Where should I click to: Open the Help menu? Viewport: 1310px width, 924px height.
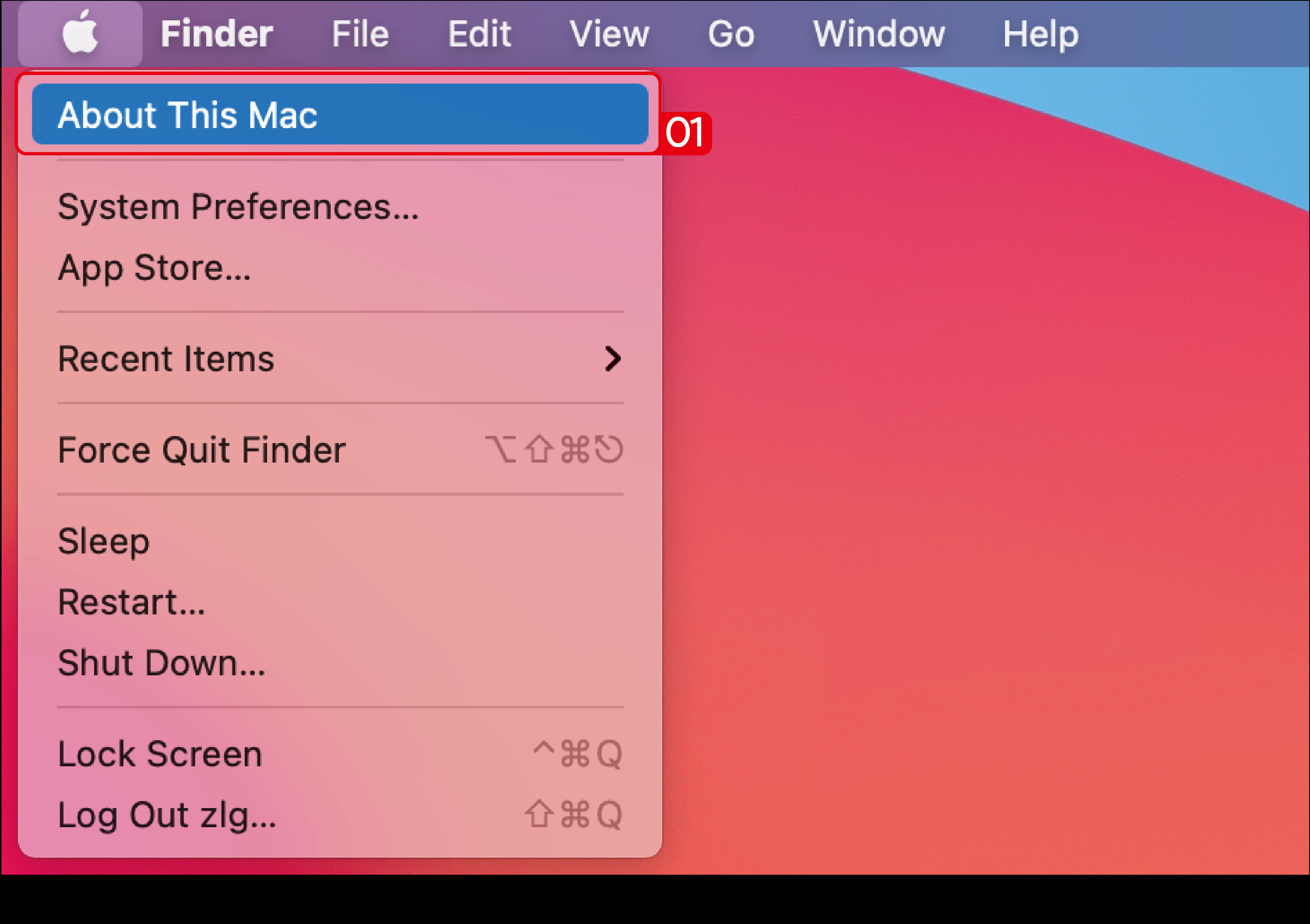coord(1040,34)
